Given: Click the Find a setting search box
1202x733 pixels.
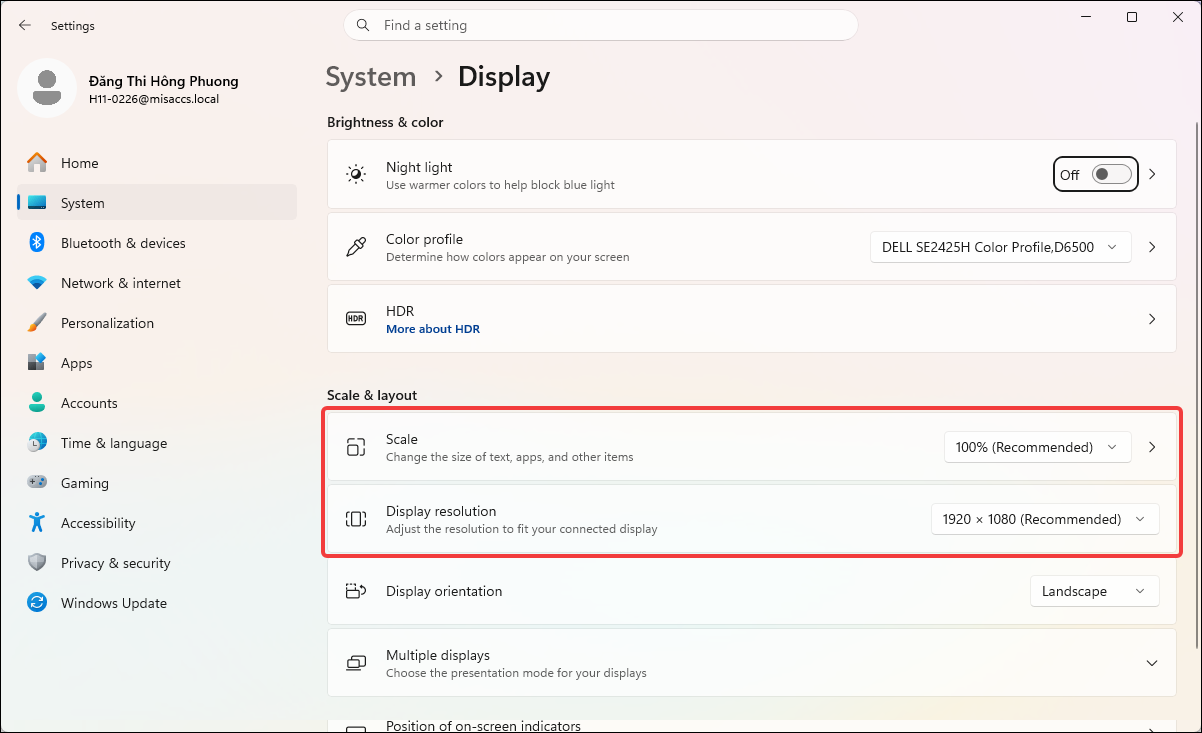Looking at the screenshot, I should 600,25.
